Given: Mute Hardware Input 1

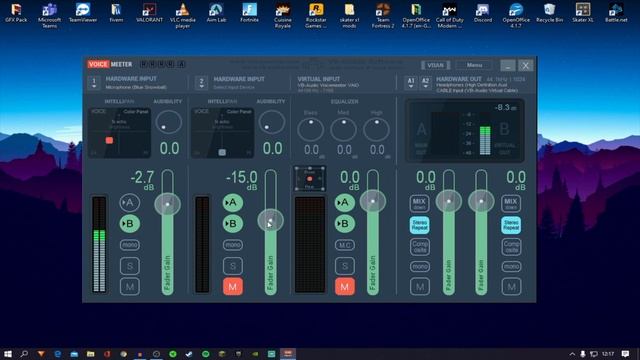Looking at the screenshot, I should (130, 287).
